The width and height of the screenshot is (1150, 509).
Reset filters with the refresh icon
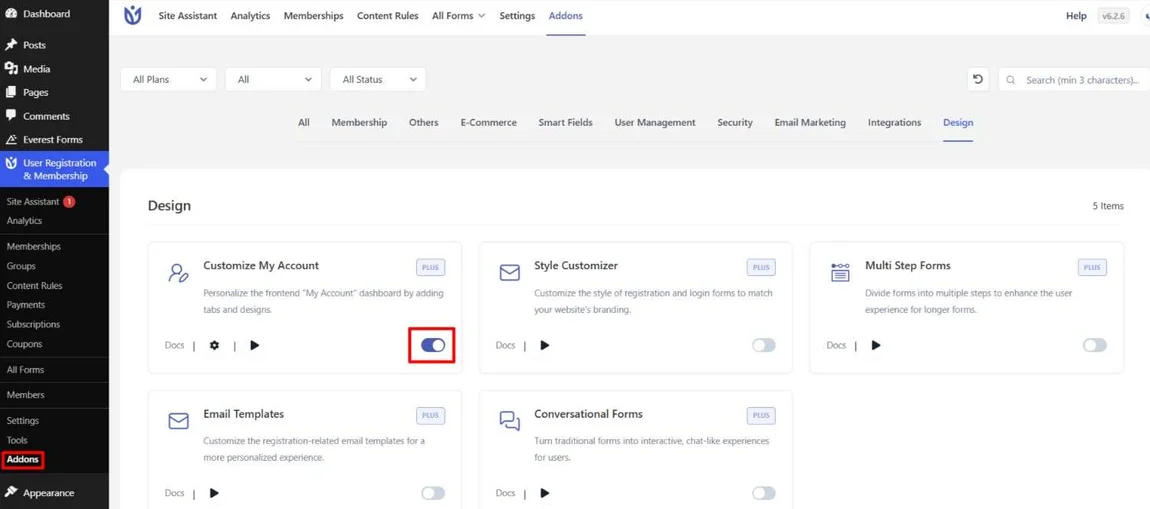coord(978,79)
